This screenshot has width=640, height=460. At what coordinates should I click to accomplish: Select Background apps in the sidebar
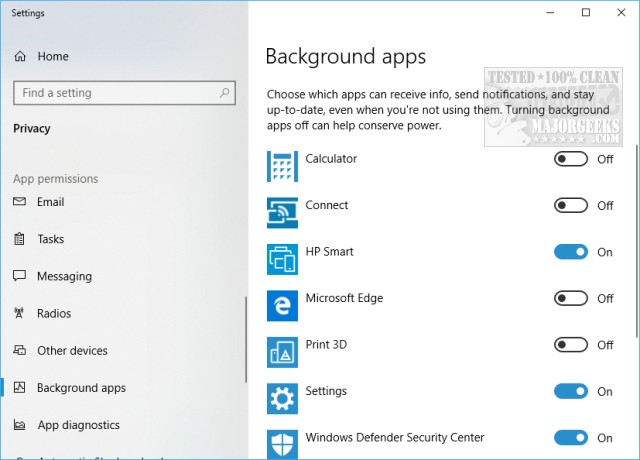click(81, 388)
